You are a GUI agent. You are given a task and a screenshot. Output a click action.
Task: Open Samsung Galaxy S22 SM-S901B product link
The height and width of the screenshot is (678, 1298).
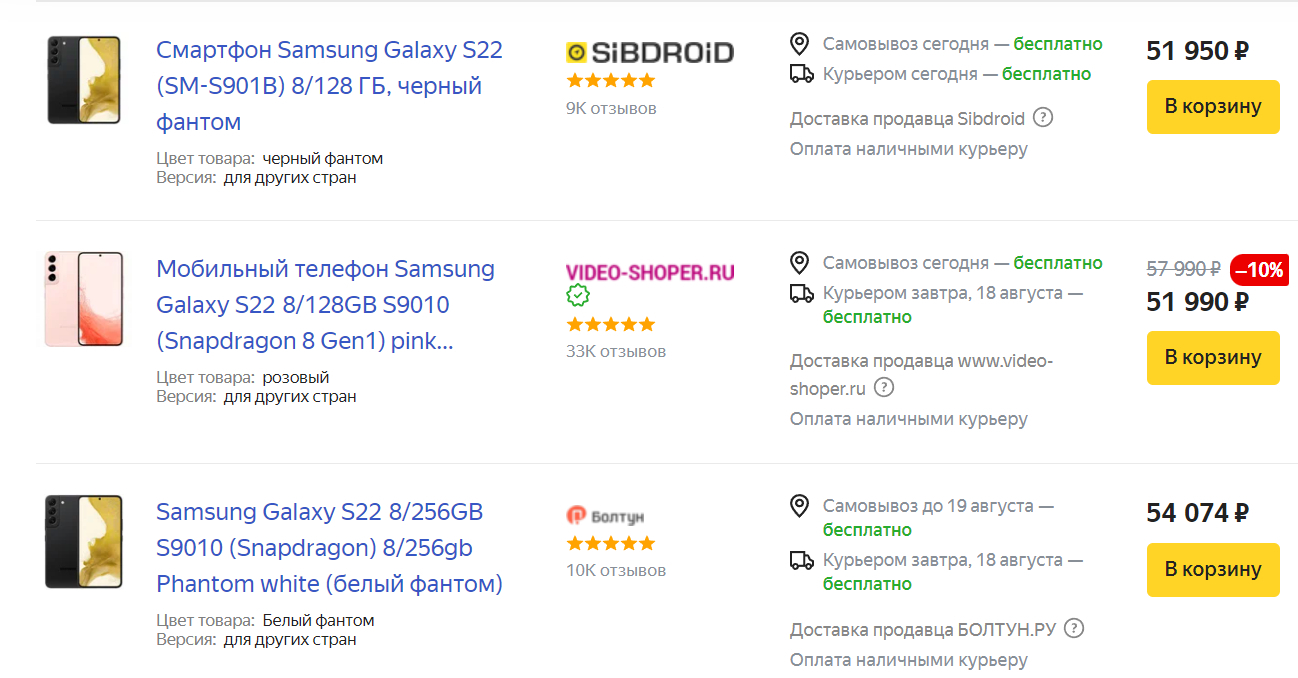pos(329,86)
